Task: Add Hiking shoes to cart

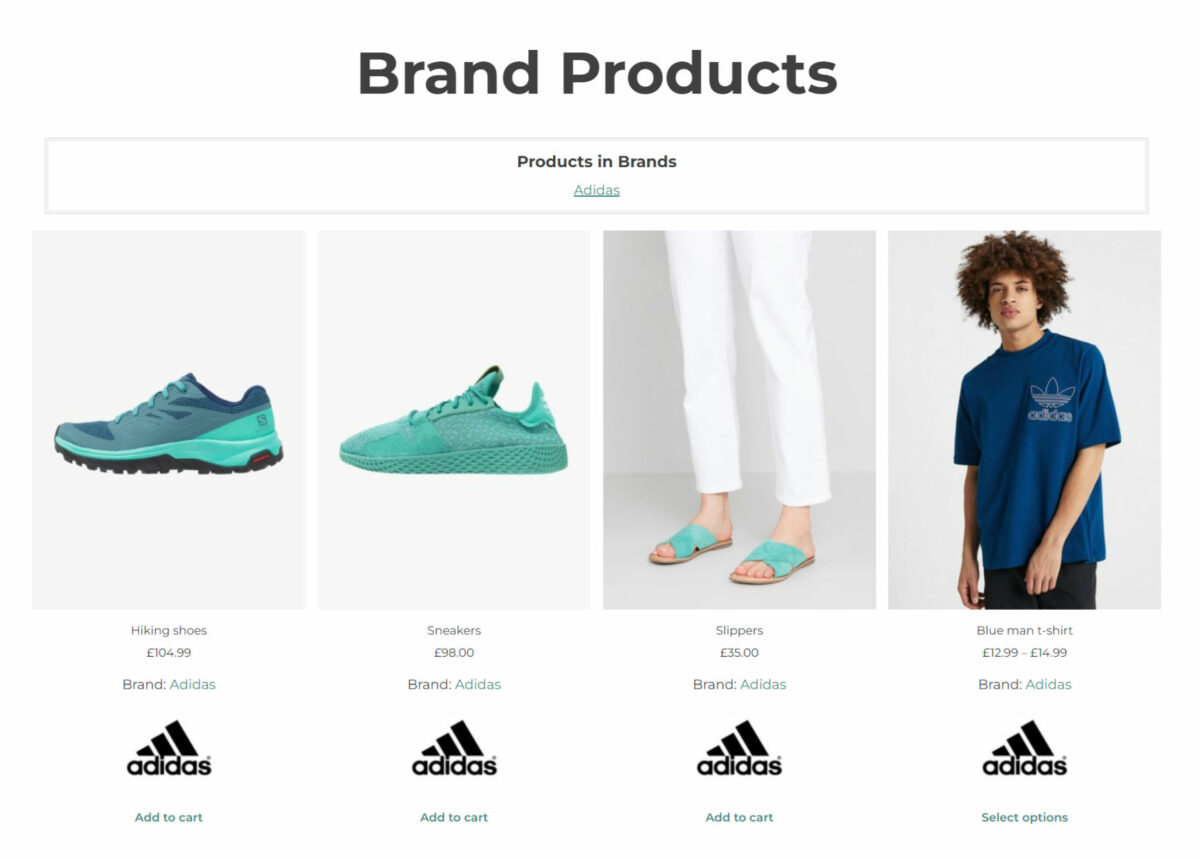Action: click(169, 817)
